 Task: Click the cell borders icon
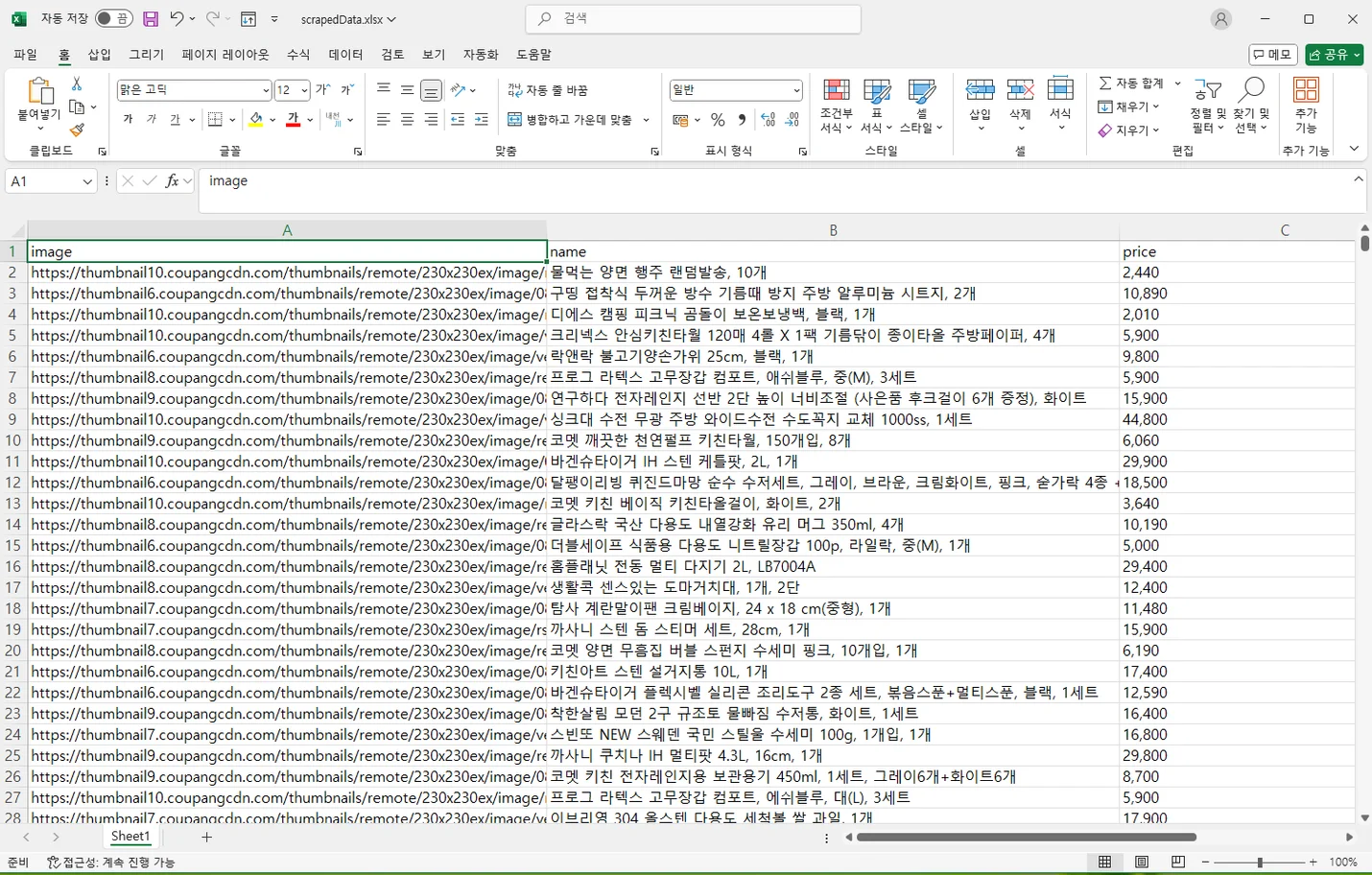[x=215, y=119]
